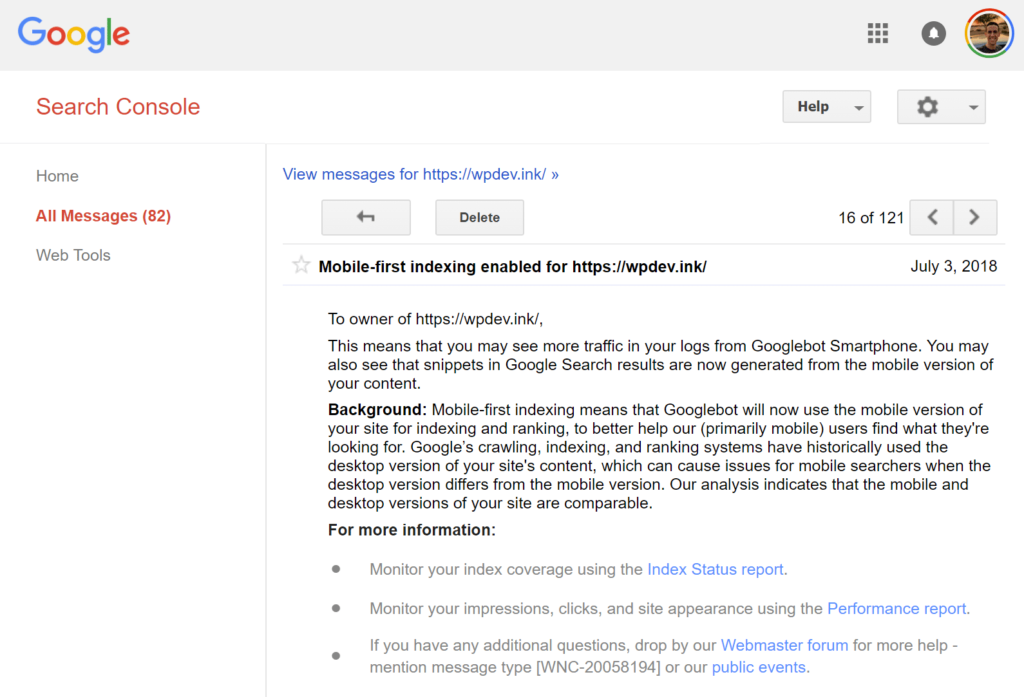This screenshot has height=697, width=1024.
Task: Open the Google apps grid
Action: click(878, 33)
